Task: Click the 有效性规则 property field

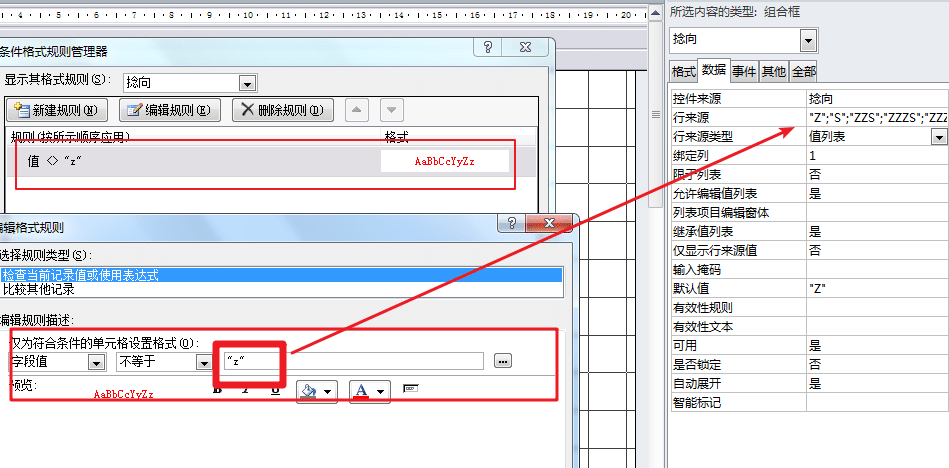Action: coord(878,308)
